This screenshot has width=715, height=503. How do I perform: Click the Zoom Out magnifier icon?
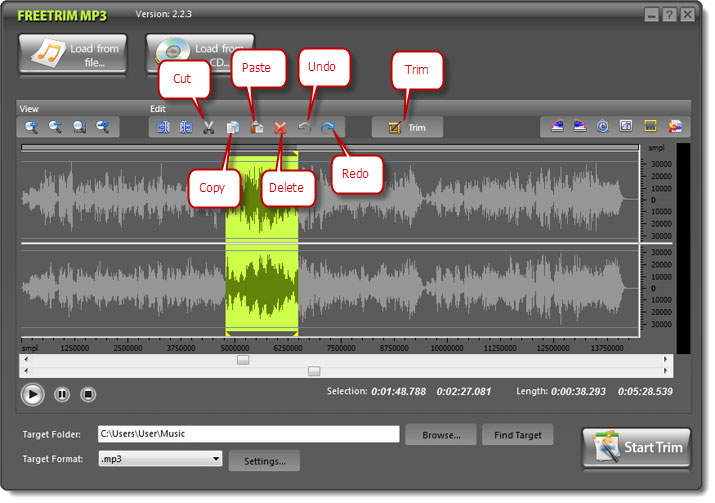point(55,127)
